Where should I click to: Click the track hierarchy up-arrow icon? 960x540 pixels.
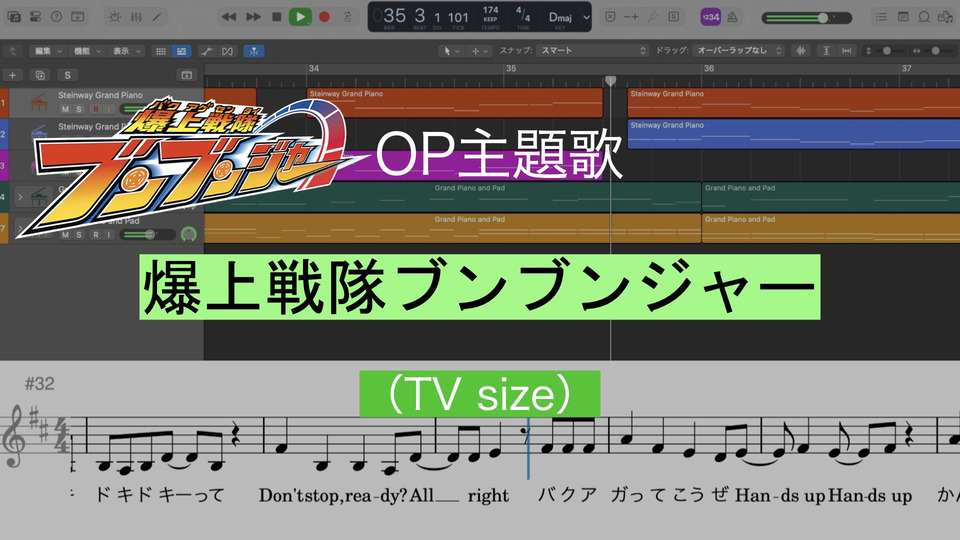point(12,51)
